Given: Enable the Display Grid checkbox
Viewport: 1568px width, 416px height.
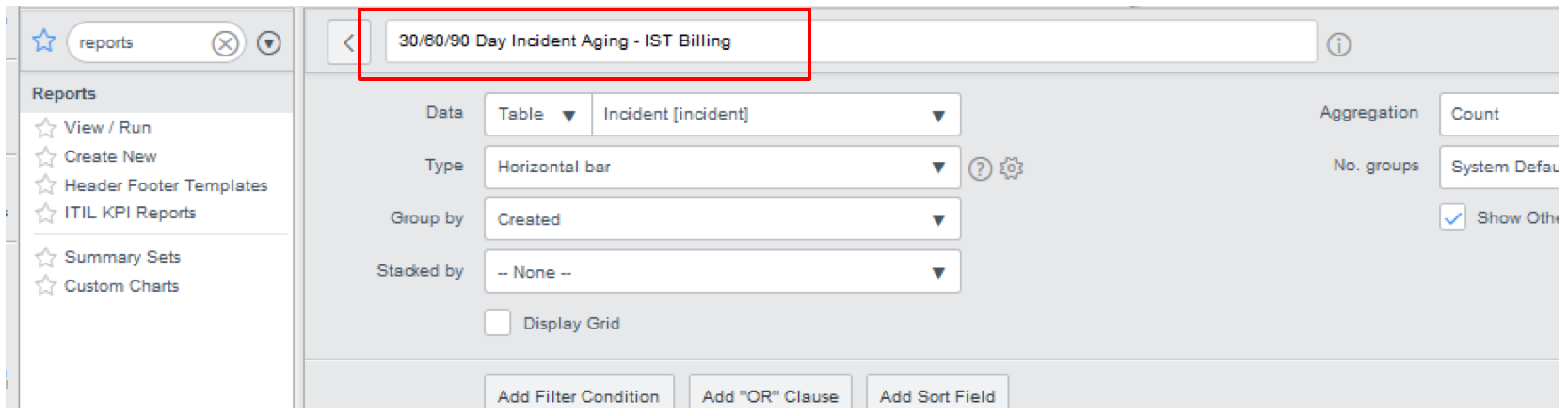Looking at the screenshot, I should (x=498, y=323).
